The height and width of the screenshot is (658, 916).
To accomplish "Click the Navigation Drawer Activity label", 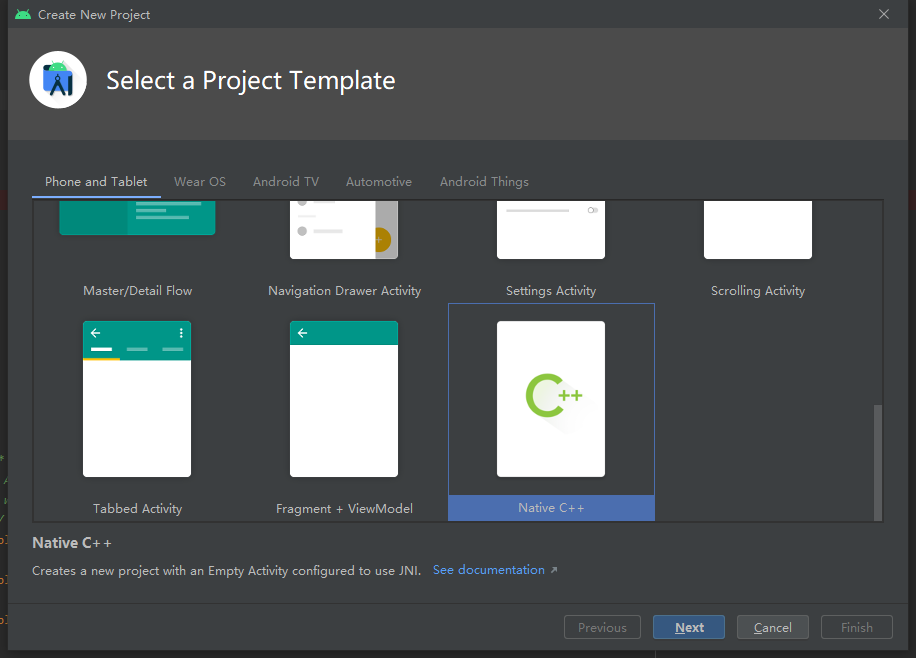I will (344, 290).
